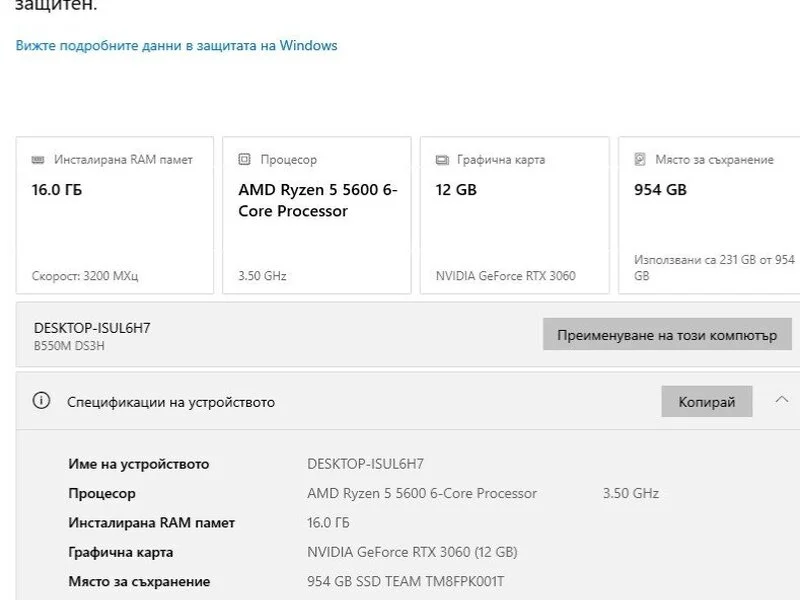The height and width of the screenshot is (600, 800).
Task: Collapse the device specifications section chevron
Action: (x=782, y=399)
